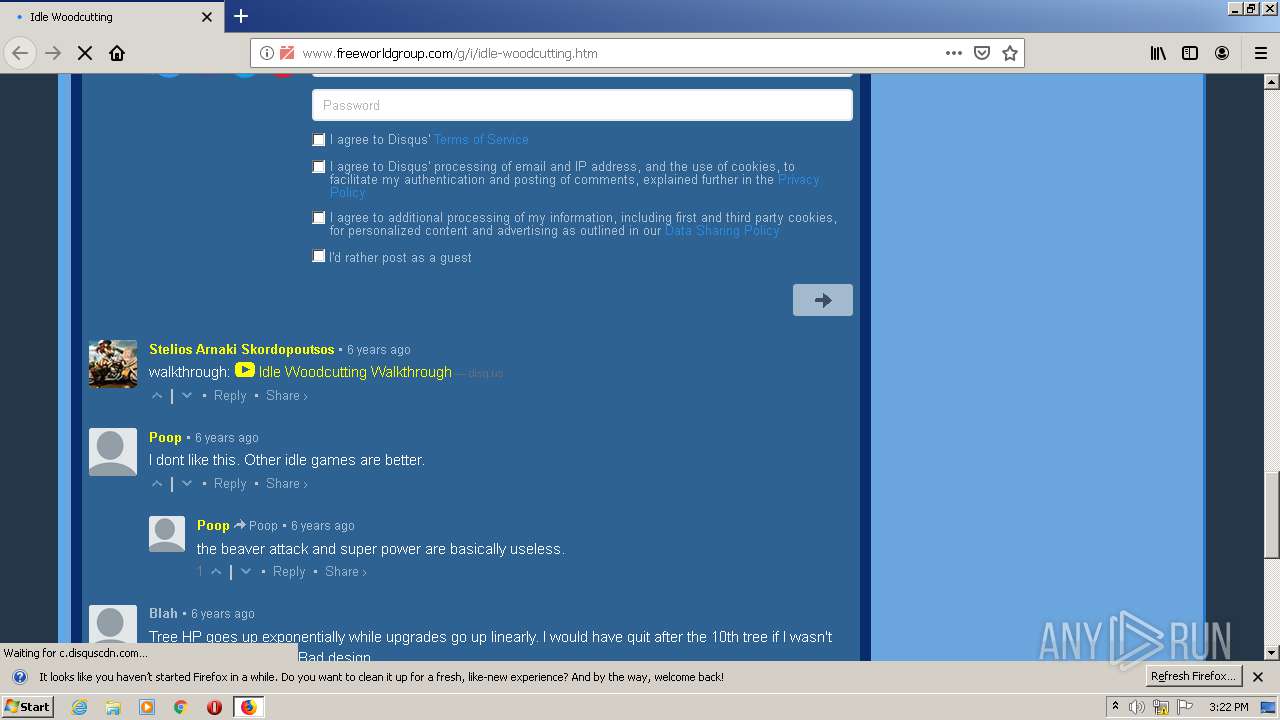Open the Library bookshelf icon
This screenshot has height=720, width=1280.
[x=1158, y=53]
